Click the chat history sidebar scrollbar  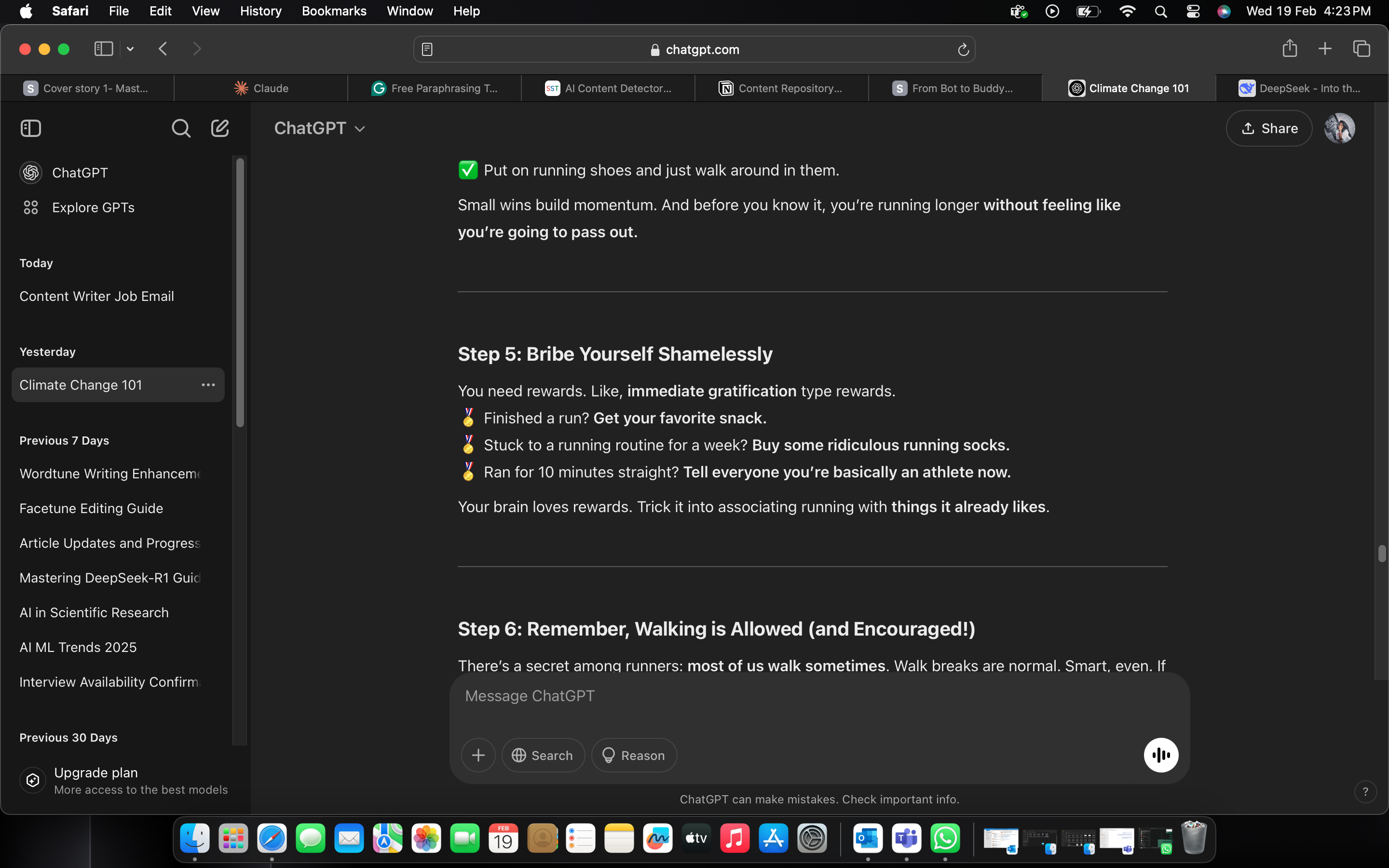point(240,293)
